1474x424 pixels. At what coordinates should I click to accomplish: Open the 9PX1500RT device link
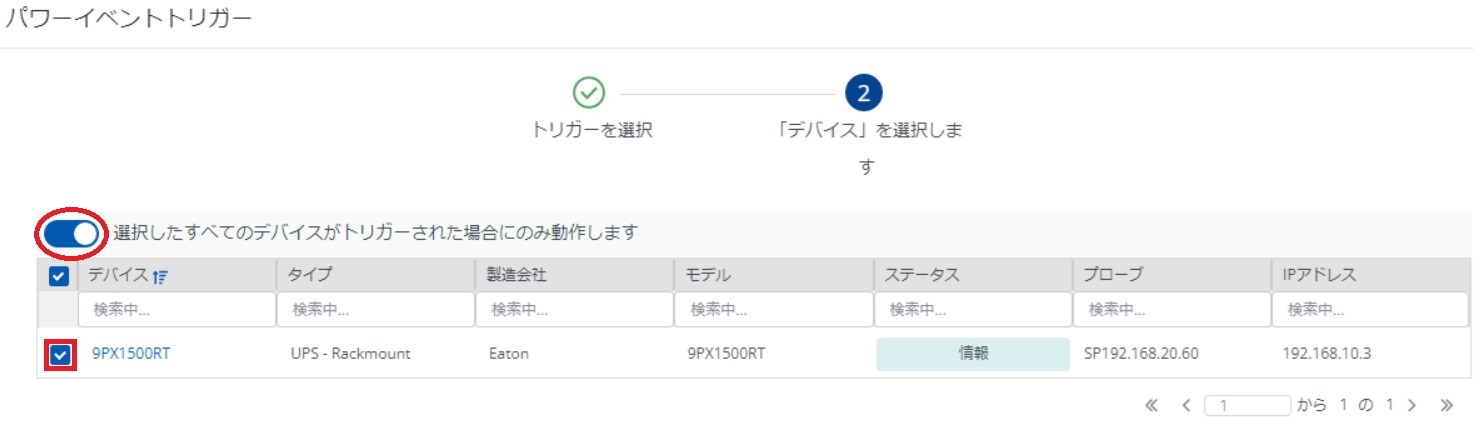(131, 353)
